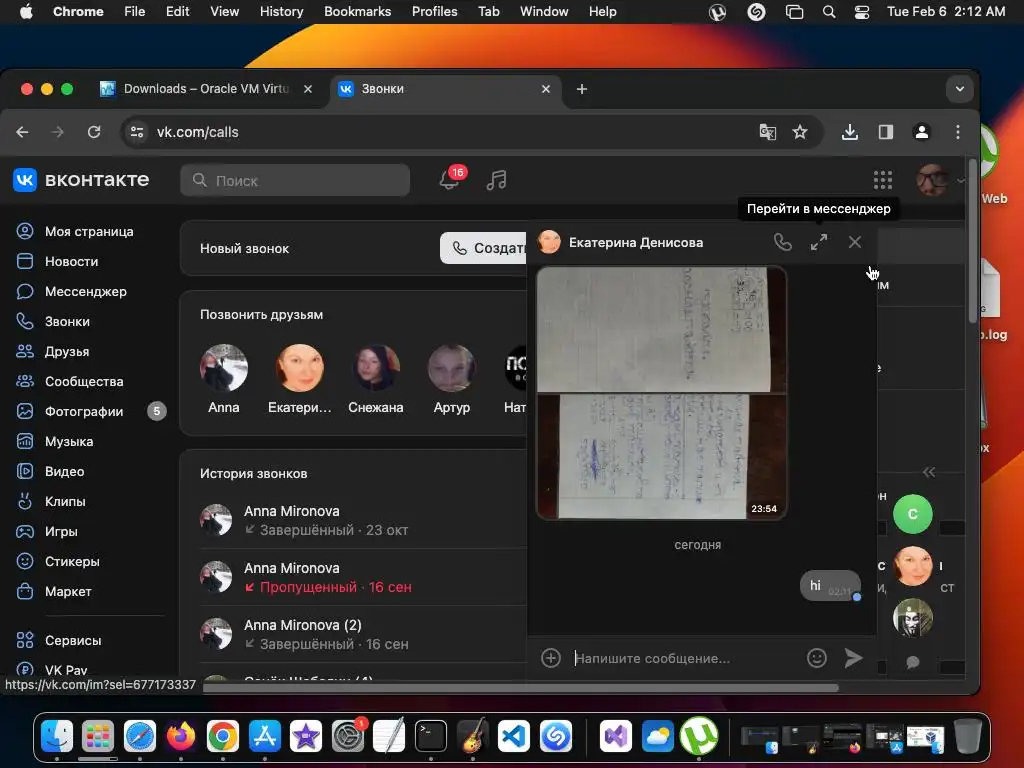Bookmark this page with the star icon

(x=799, y=132)
